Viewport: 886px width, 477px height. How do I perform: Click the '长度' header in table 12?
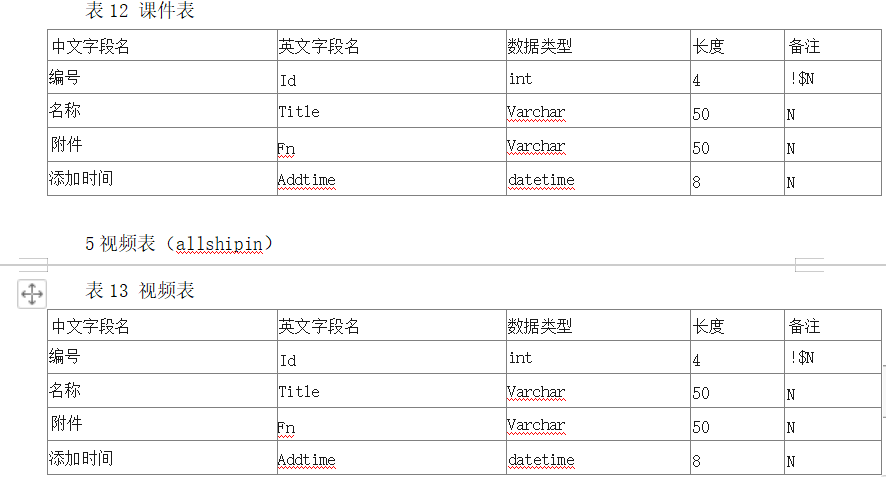click(737, 45)
